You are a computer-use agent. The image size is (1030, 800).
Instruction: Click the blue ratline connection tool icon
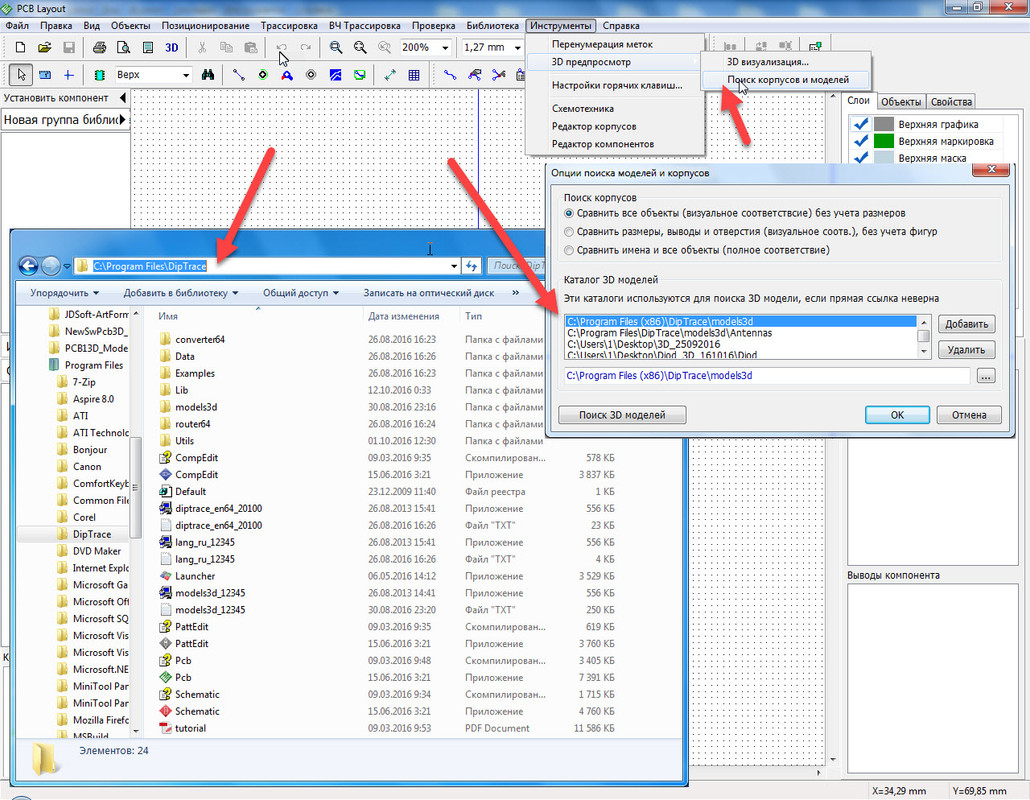tap(450, 75)
